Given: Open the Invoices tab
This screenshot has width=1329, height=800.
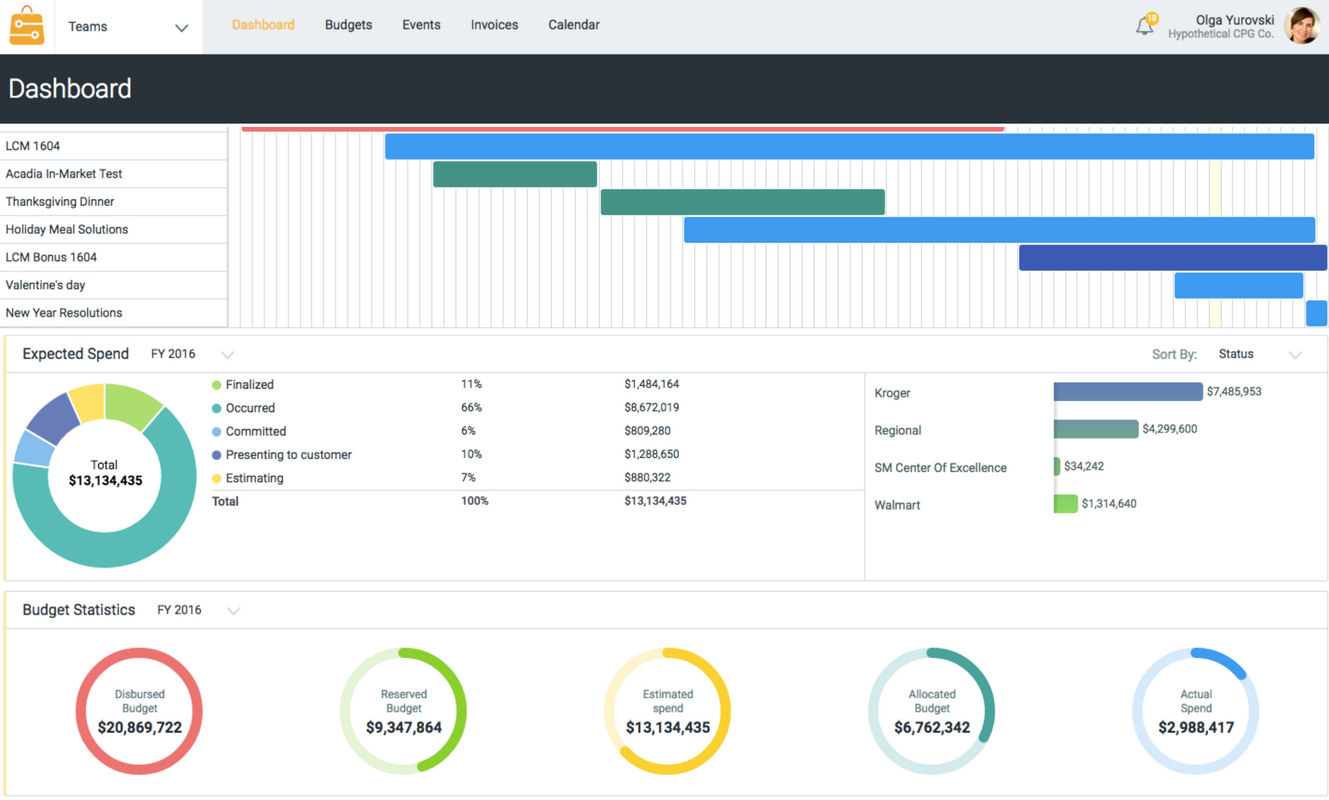Looking at the screenshot, I should [494, 25].
